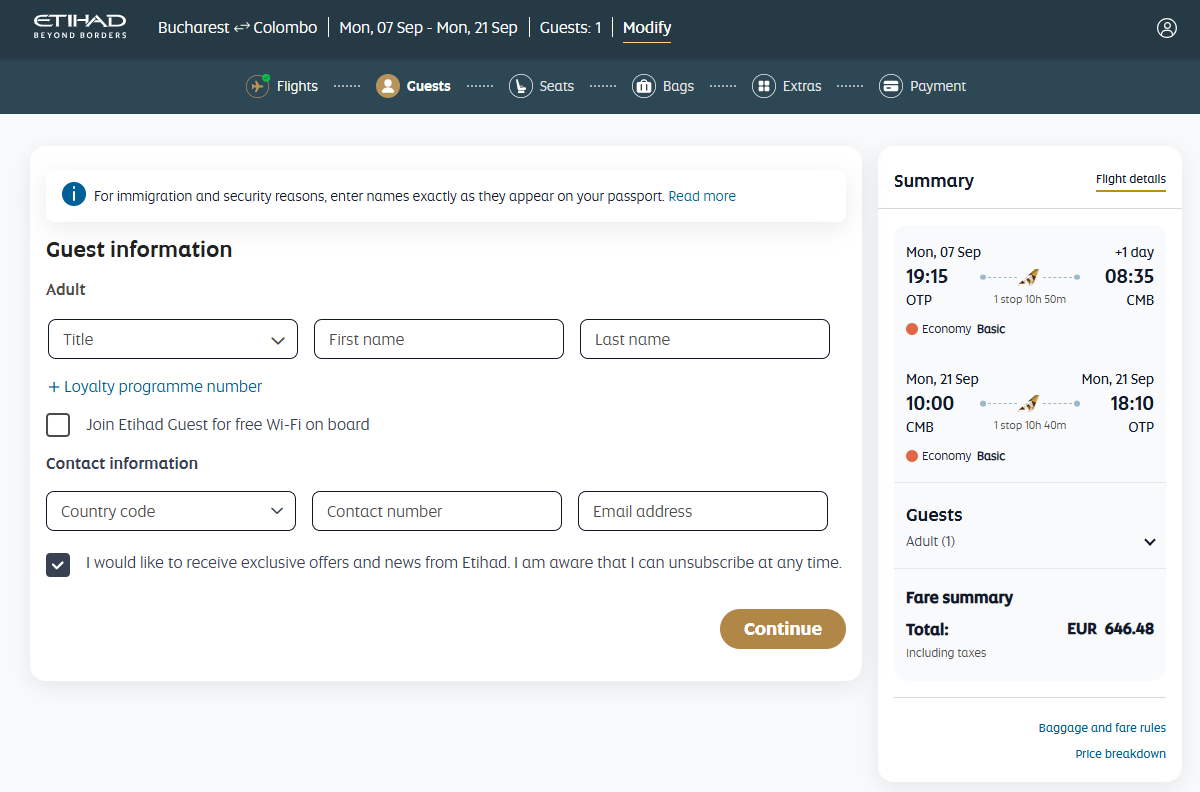Image resolution: width=1200 pixels, height=792 pixels.
Task: Click Modify in the top bar
Action: click(647, 28)
